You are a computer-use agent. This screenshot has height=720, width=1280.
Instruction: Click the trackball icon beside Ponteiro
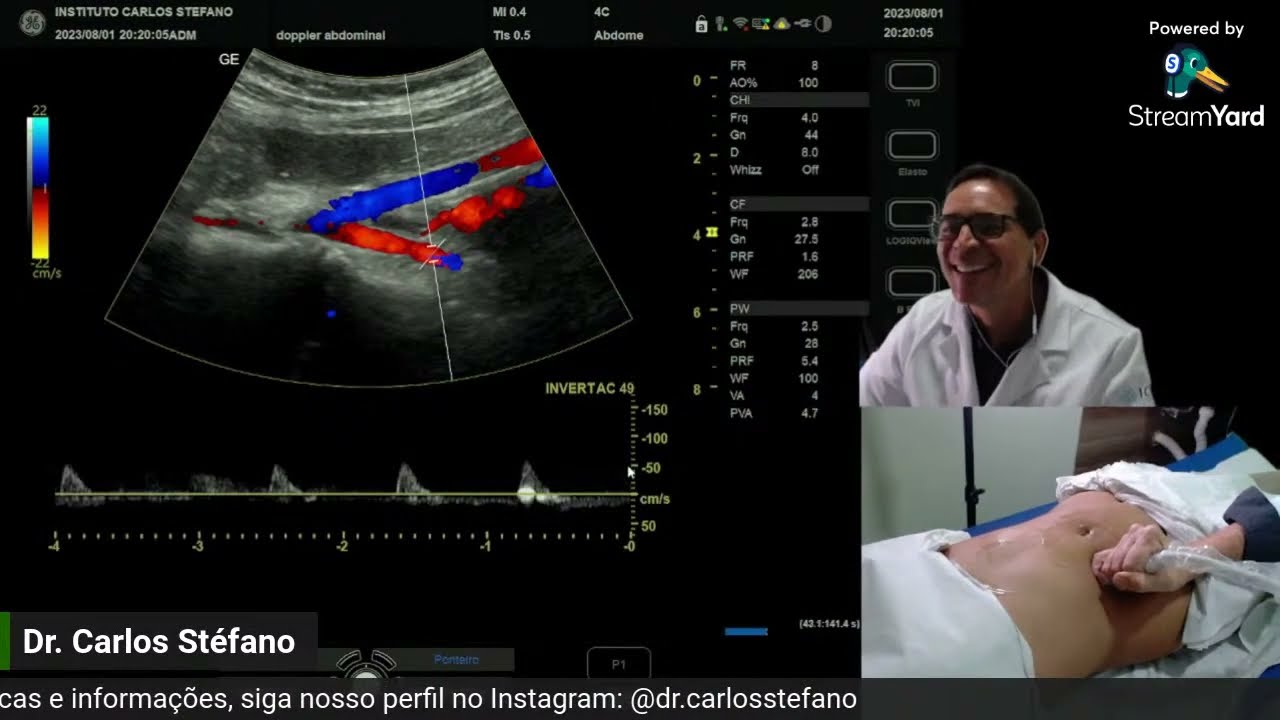(x=366, y=662)
